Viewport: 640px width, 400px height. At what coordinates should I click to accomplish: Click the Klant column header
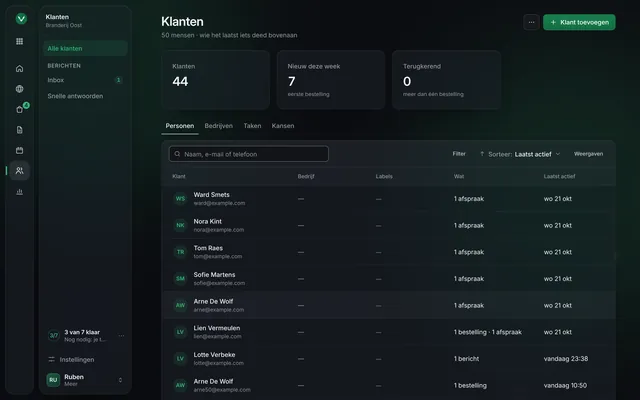click(179, 176)
